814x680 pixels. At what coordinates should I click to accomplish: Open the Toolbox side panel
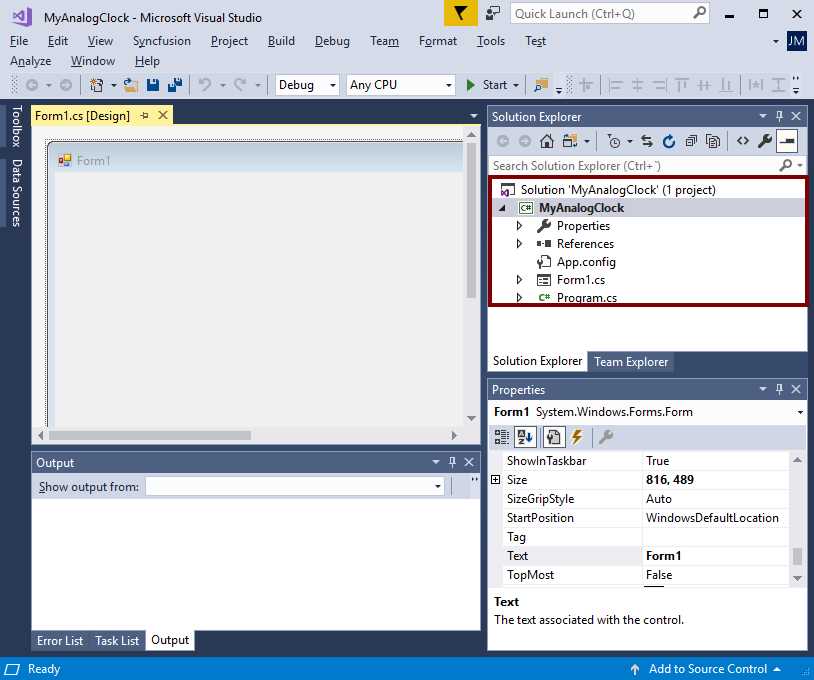(17, 126)
